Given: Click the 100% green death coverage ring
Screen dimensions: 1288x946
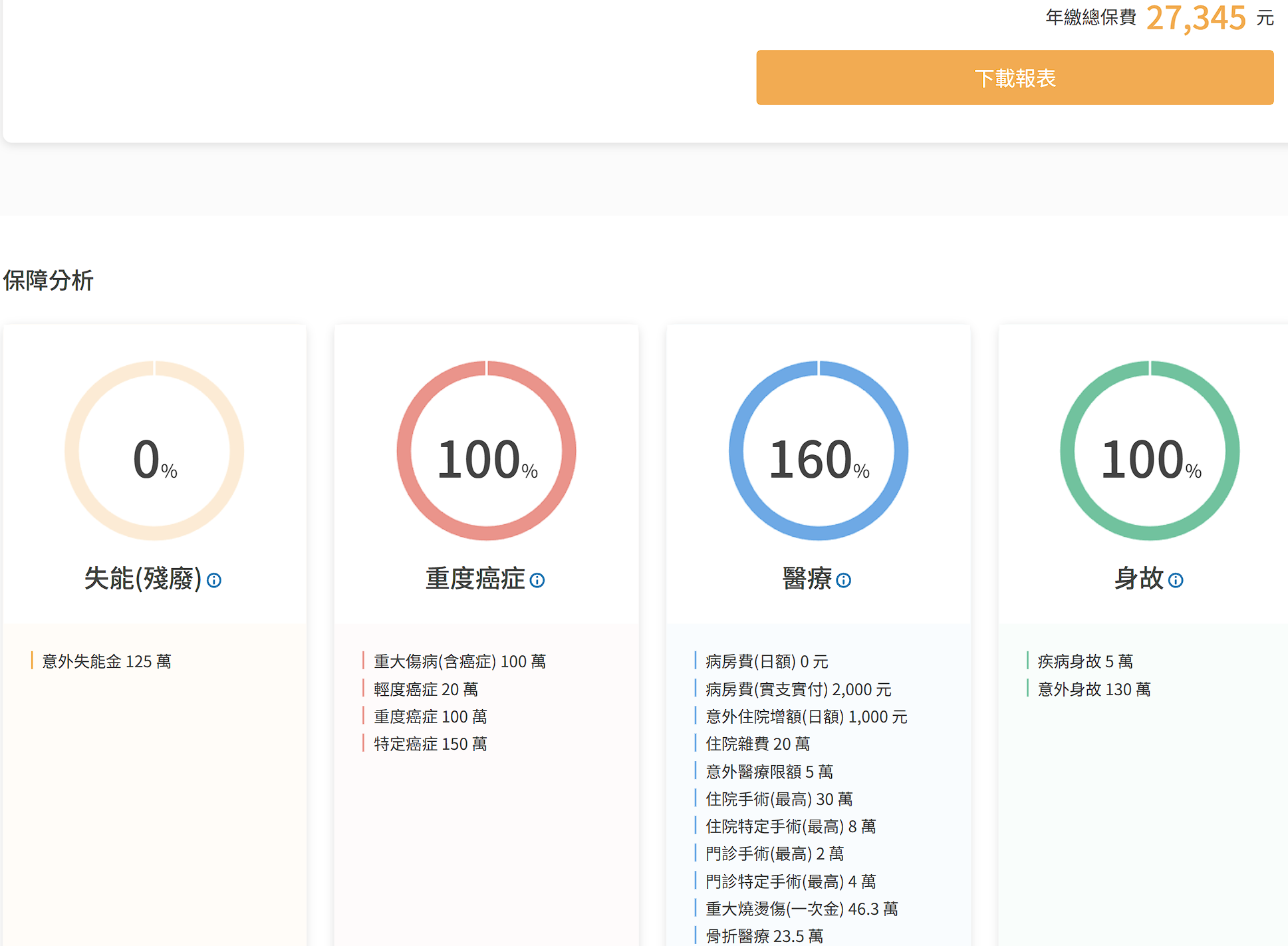Looking at the screenshot, I should pyautogui.click(x=1150, y=451).
